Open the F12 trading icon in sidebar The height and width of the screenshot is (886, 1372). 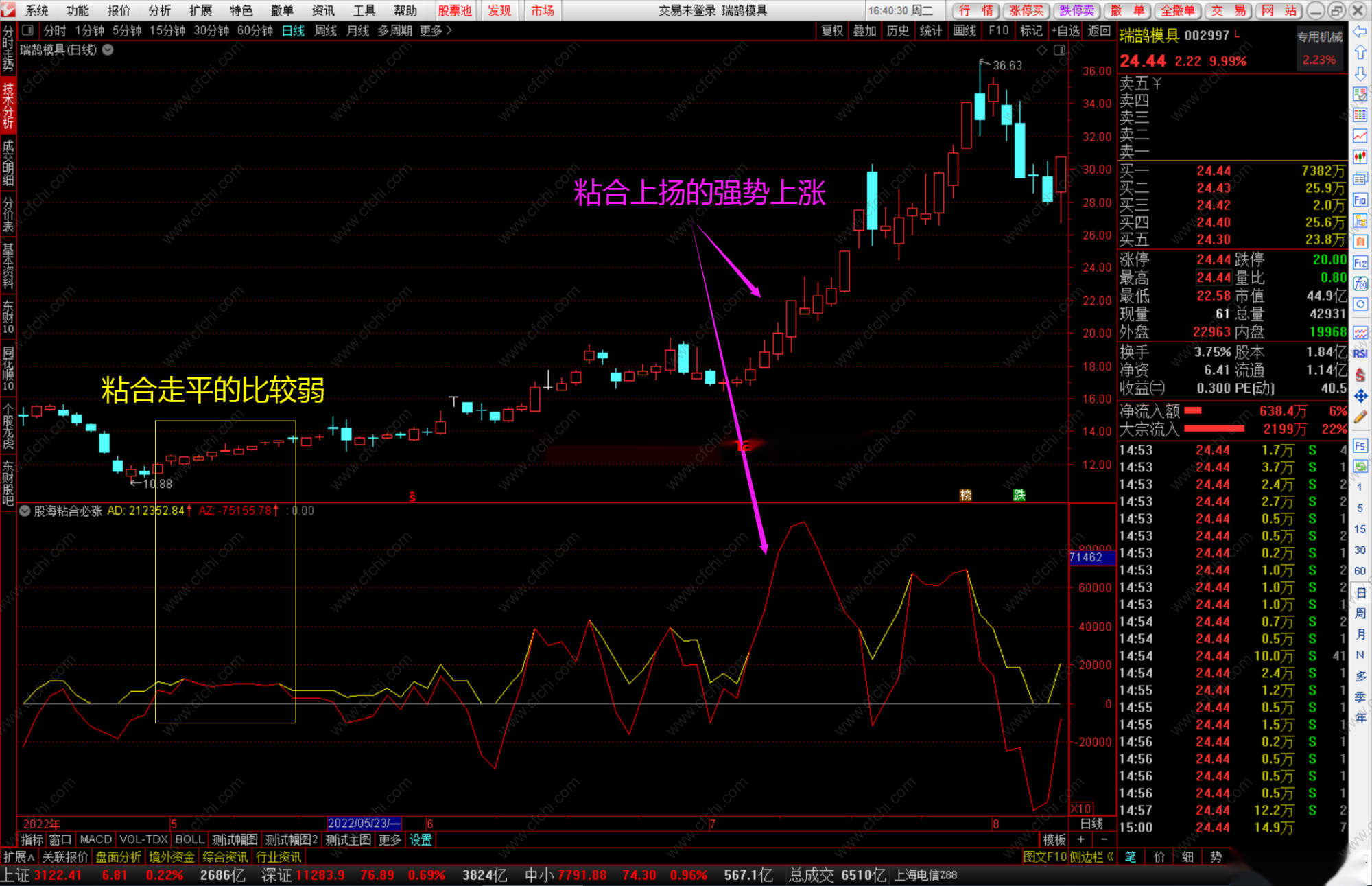(1360, 263)
